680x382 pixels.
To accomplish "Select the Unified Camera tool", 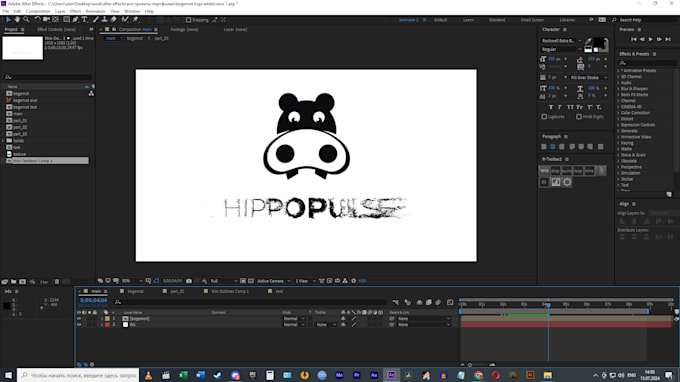I will 46,20.
